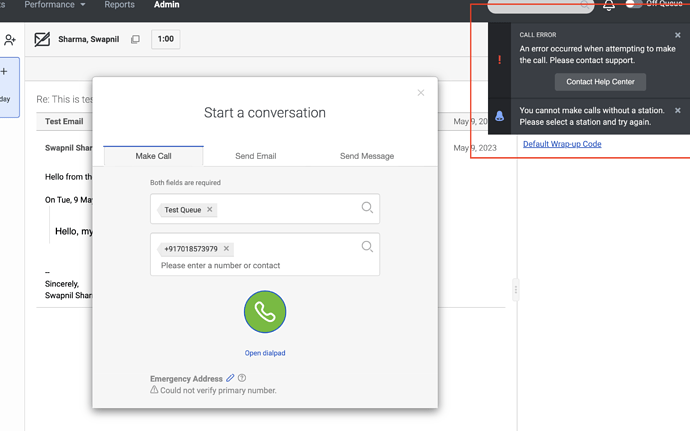
Task: Click the Contact Help Center button
Action: [600, 82]
